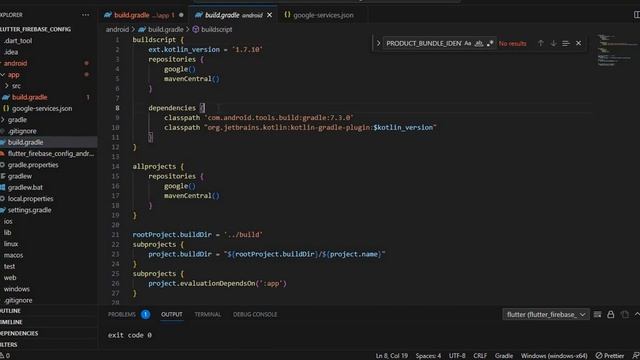Click open log output file icon
Screen dimensions: 640x360
[624, 314]
